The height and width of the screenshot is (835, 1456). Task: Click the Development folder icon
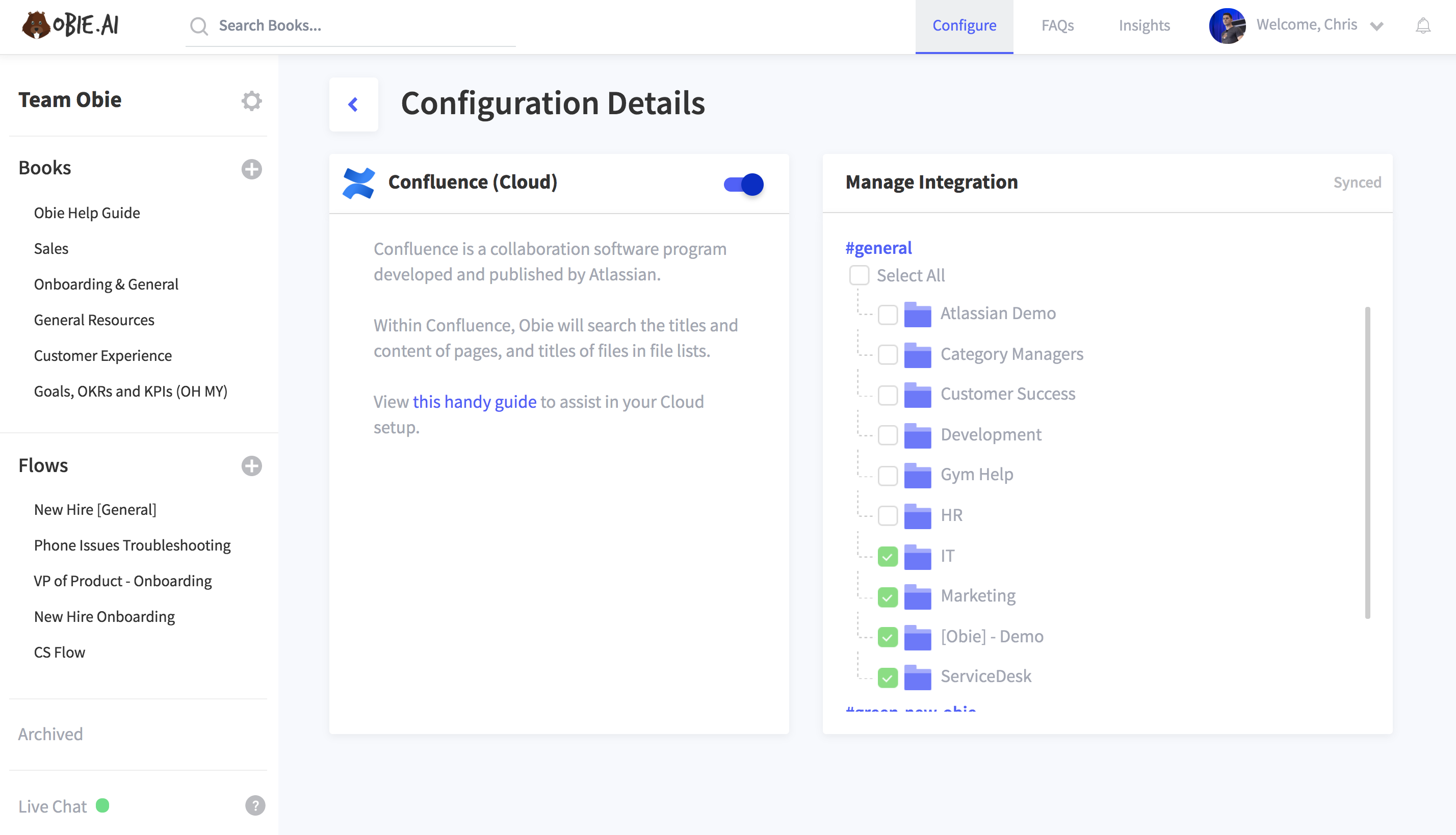917,435
